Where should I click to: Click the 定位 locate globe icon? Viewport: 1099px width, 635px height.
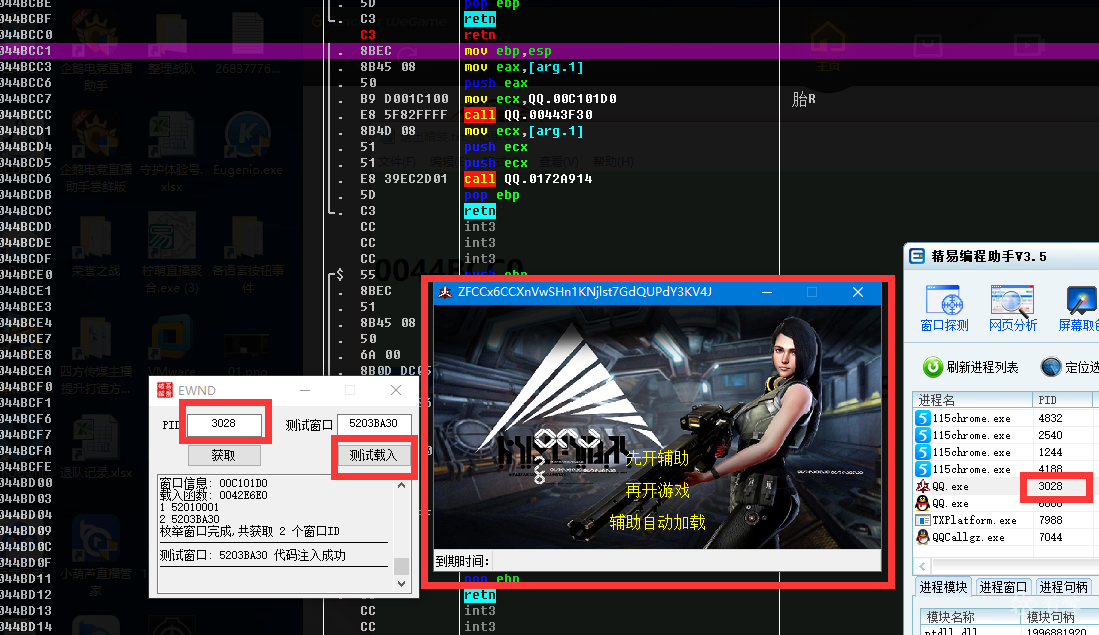point(1051,367)
